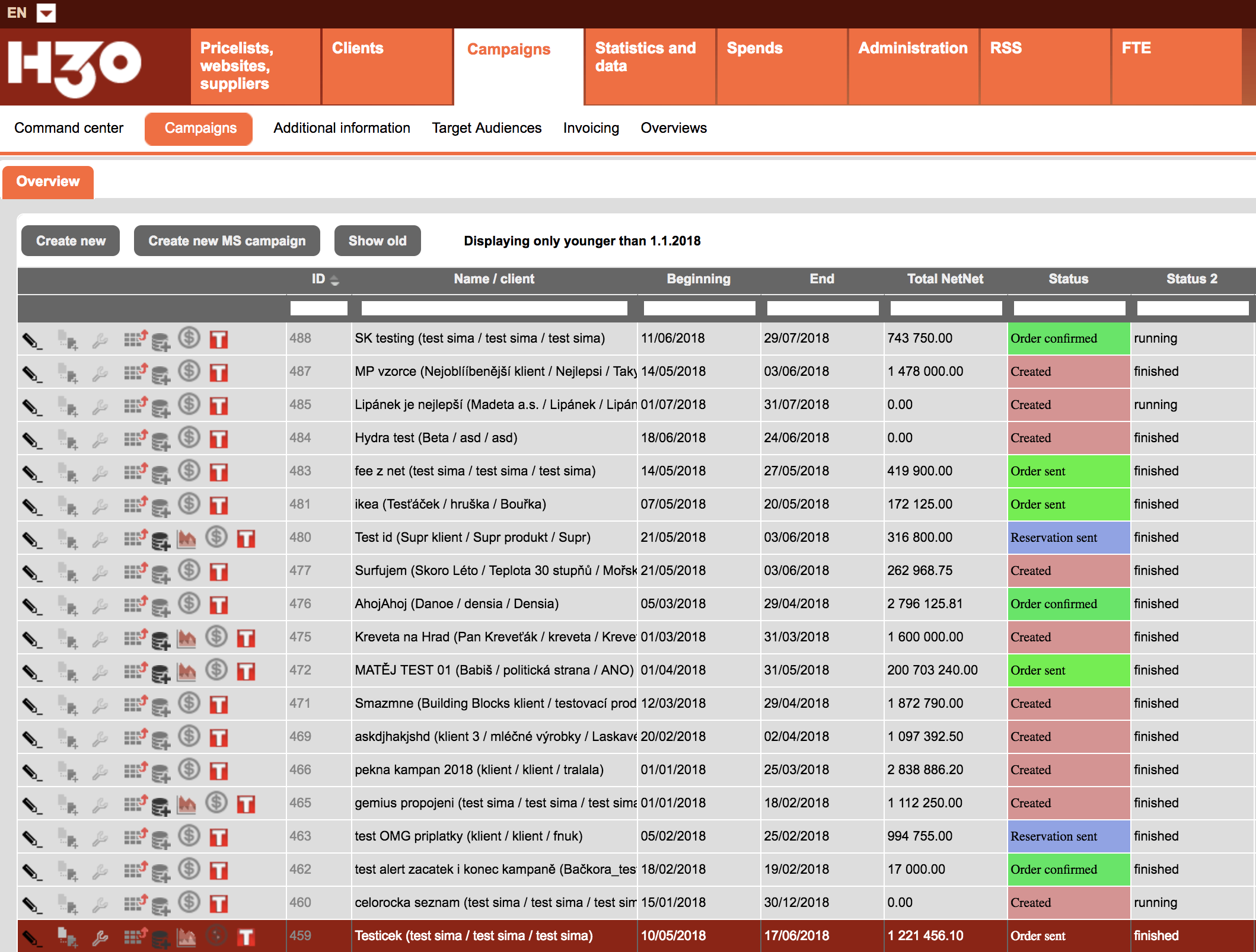Open chart graph icon for campaign 465
Screen dimensions: 1256x952
point(186,804)
